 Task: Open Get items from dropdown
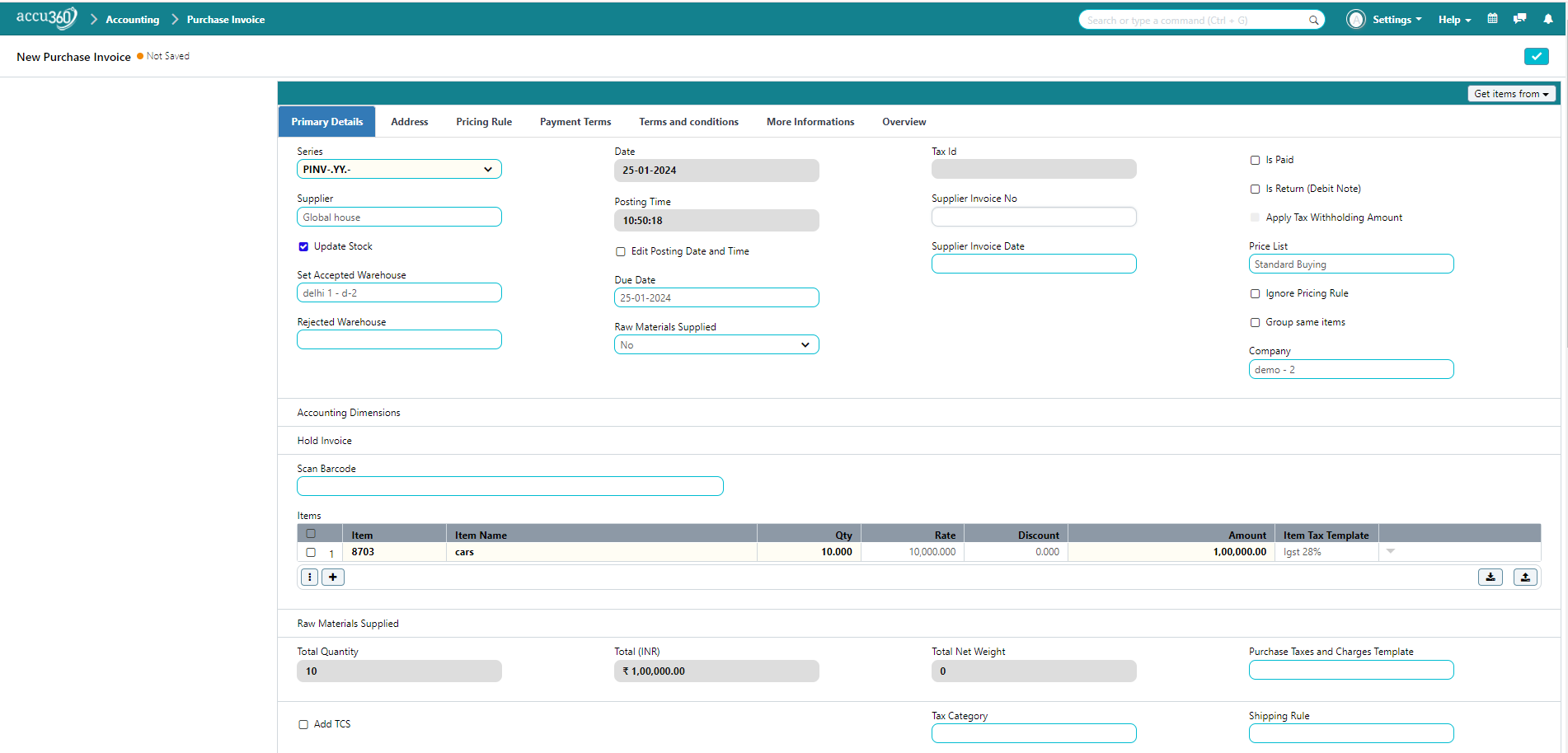(1511, 94)
